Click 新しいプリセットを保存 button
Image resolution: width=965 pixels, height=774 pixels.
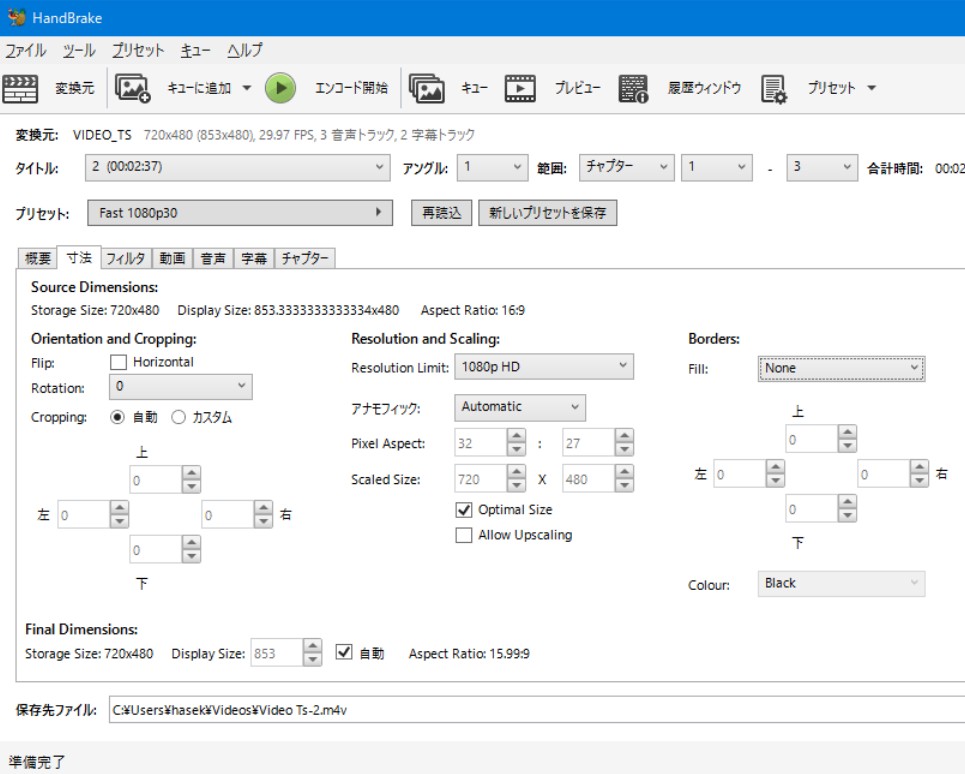(x=548, y=213)
